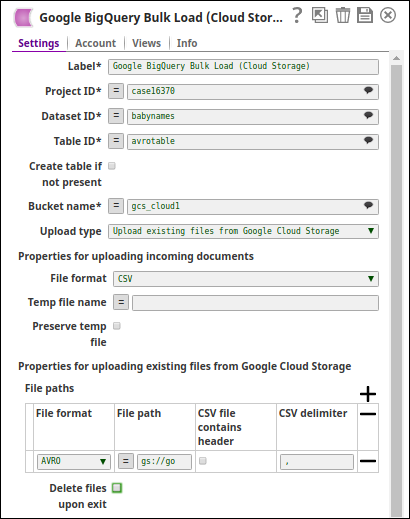
Task: Click the Table ID field avrotable
Action: (x=253, y=141)
